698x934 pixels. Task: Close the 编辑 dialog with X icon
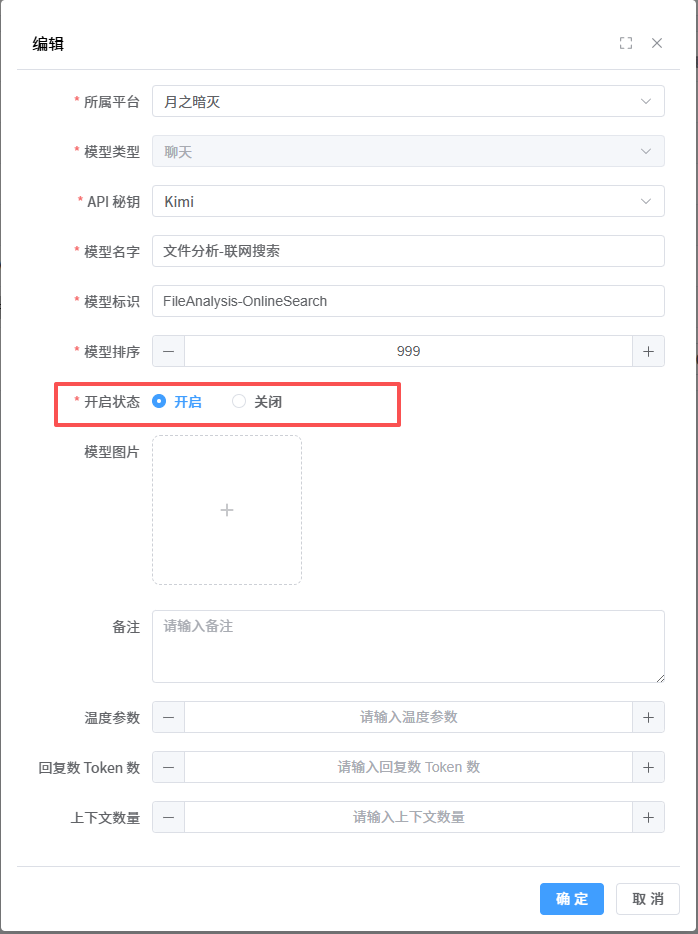657,43
